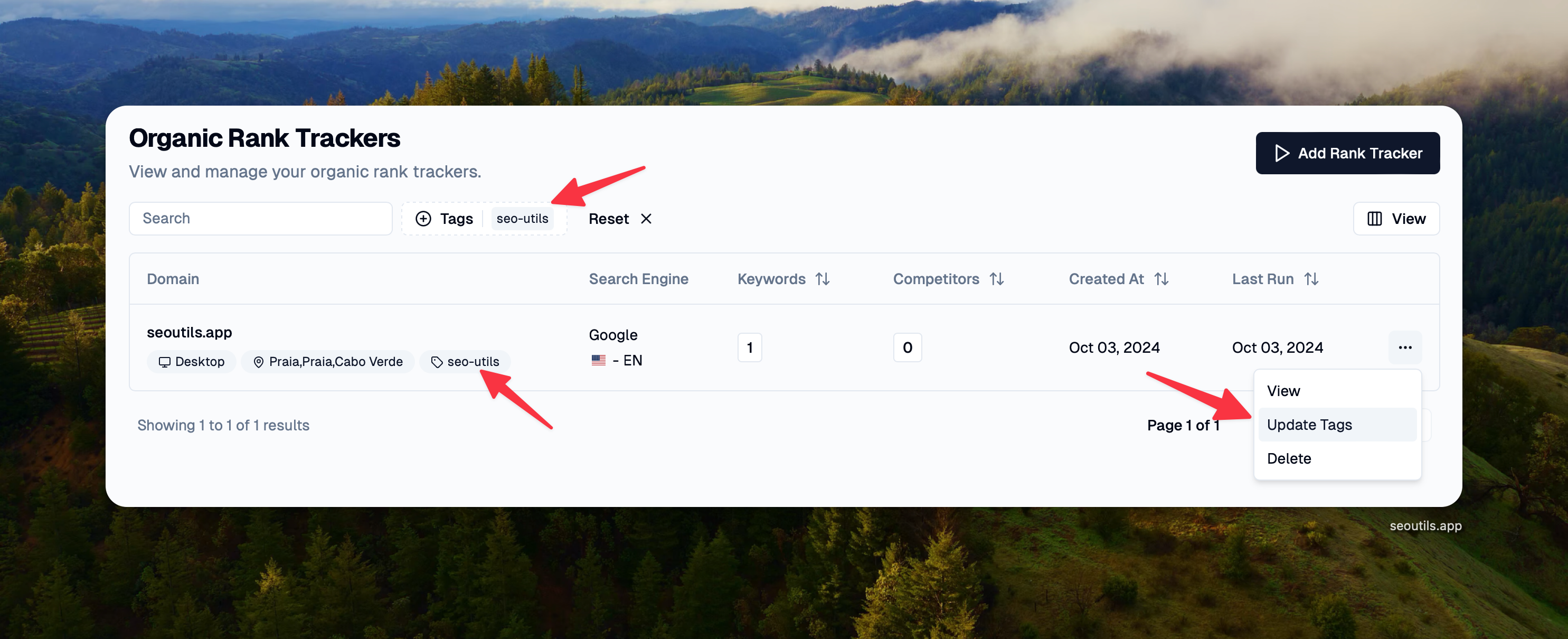
Task: Select Delete from the row menu
Action: [x=1289, y=458]
